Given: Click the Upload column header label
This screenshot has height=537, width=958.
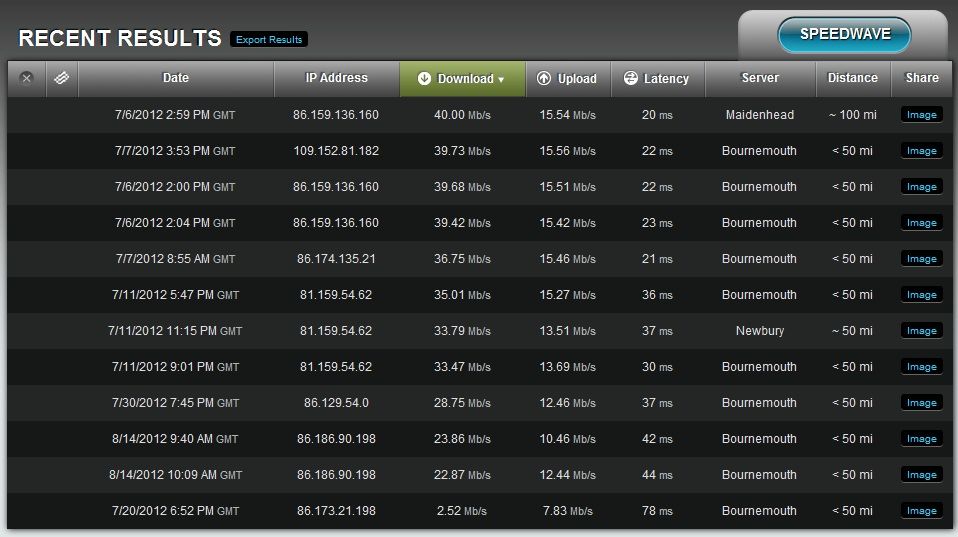Looking at the screenshot, I should (577, 79).
